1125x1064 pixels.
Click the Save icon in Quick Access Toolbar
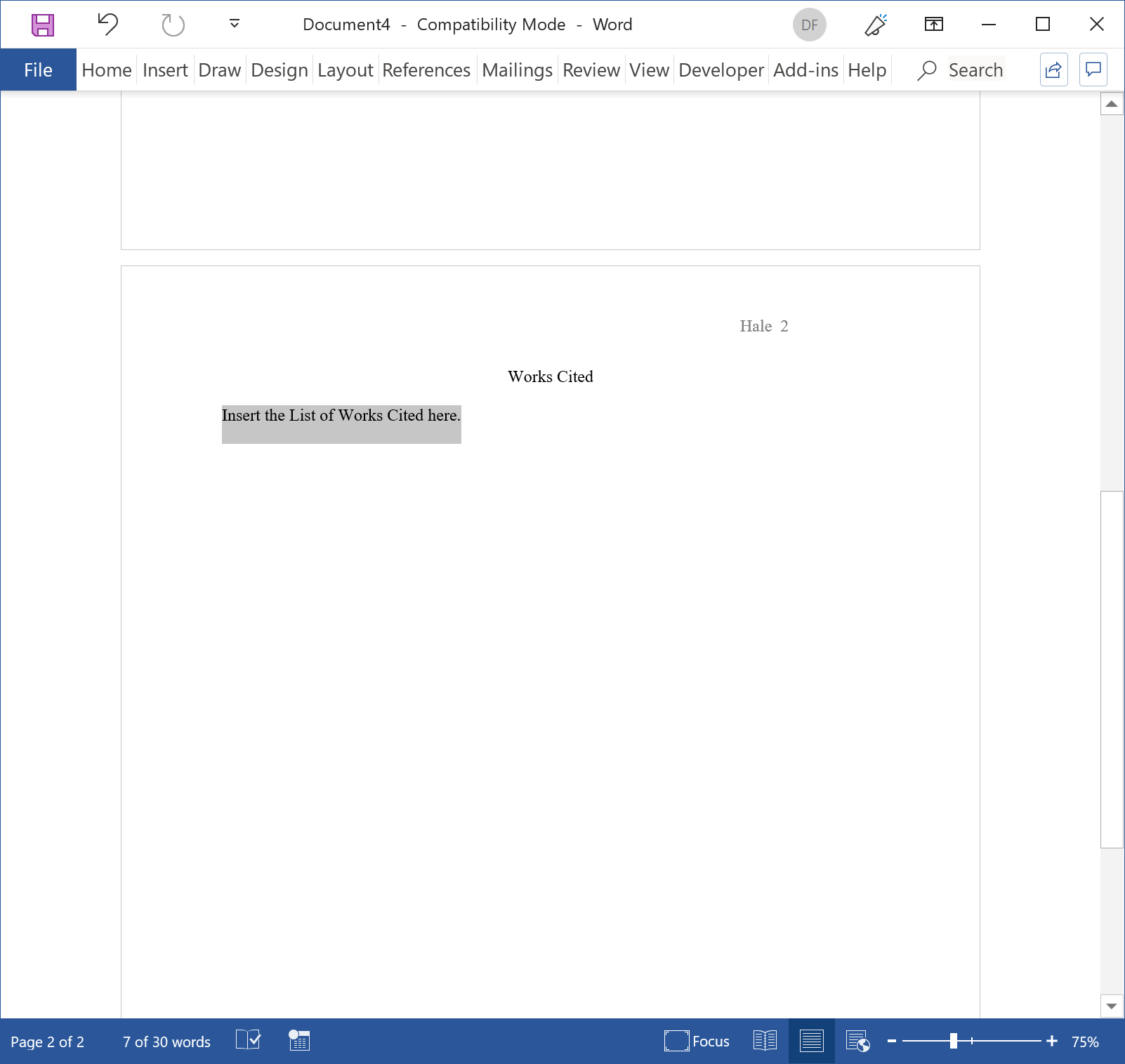pyautogui.click(x=44, y=25)
